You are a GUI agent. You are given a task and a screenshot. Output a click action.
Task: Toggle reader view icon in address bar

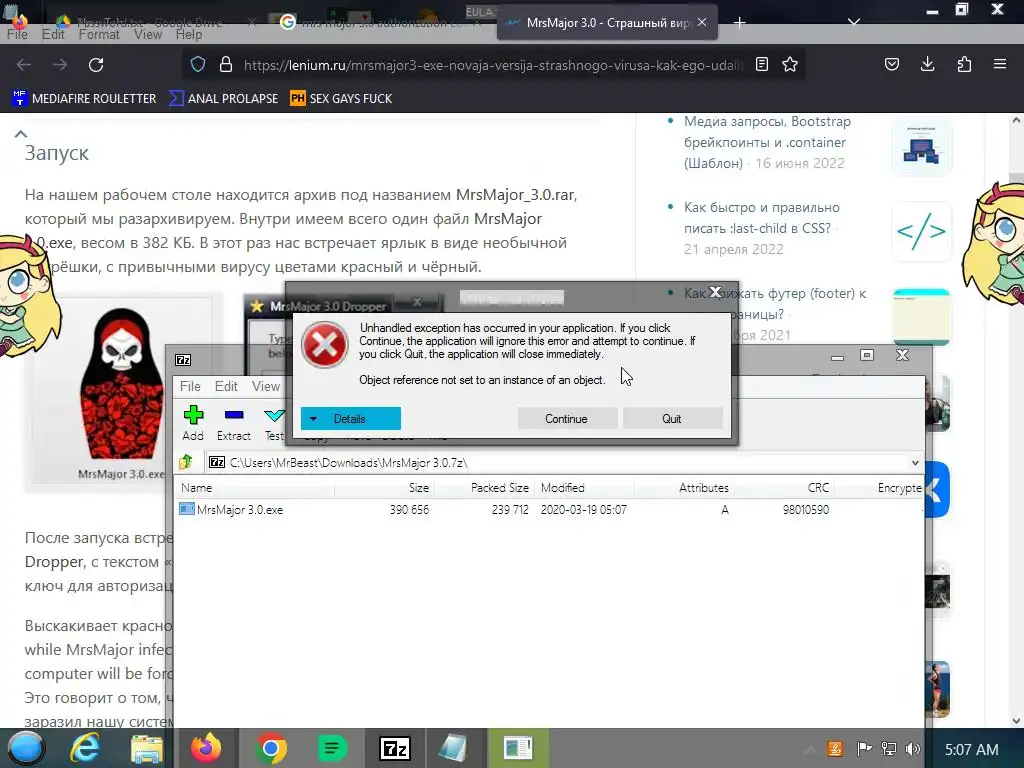761,64
